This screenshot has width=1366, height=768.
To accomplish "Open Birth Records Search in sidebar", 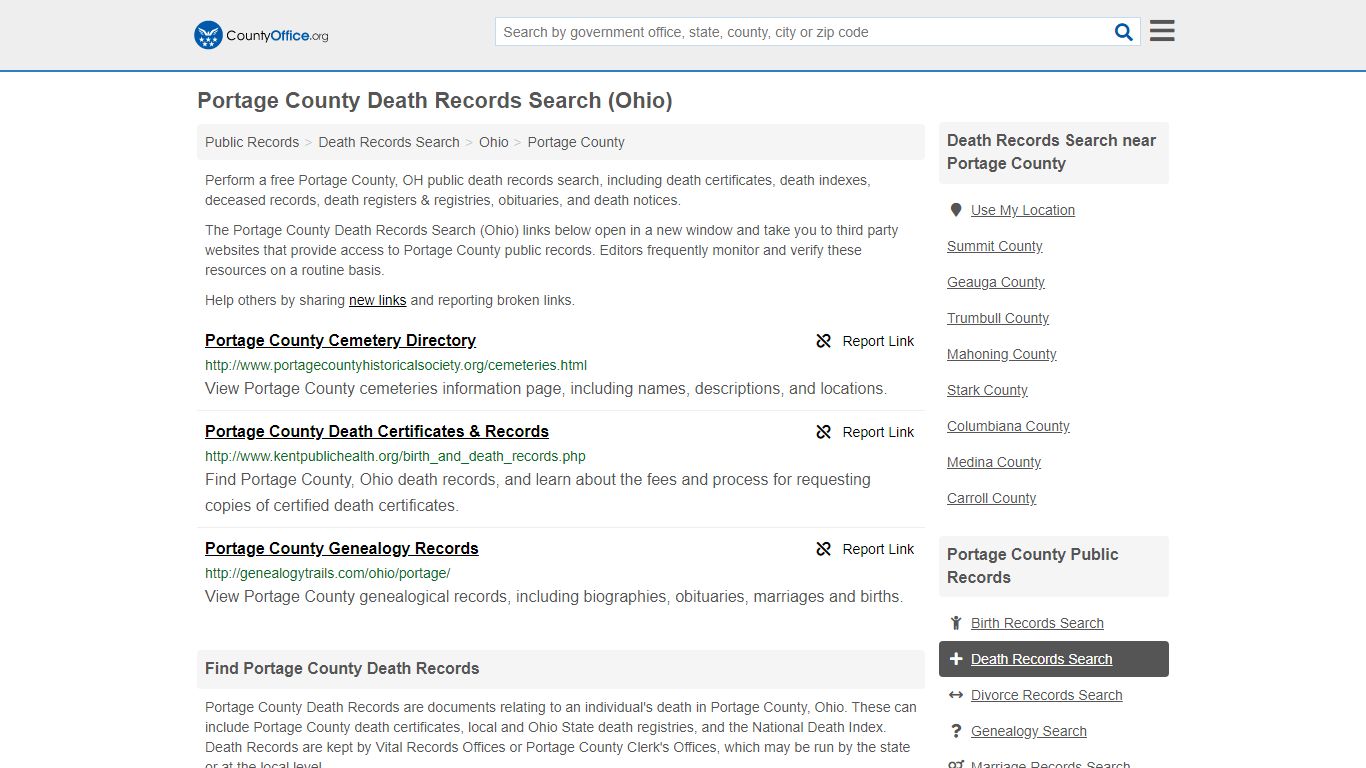I will click(1037, 623).
